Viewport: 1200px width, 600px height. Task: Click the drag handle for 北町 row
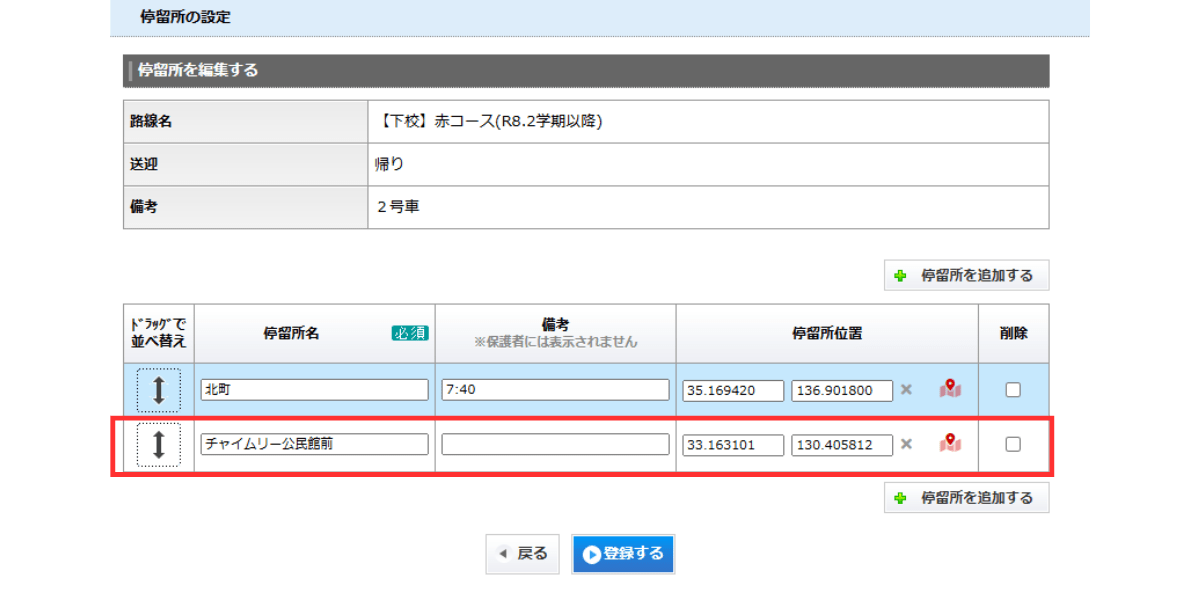coord(158,390)
